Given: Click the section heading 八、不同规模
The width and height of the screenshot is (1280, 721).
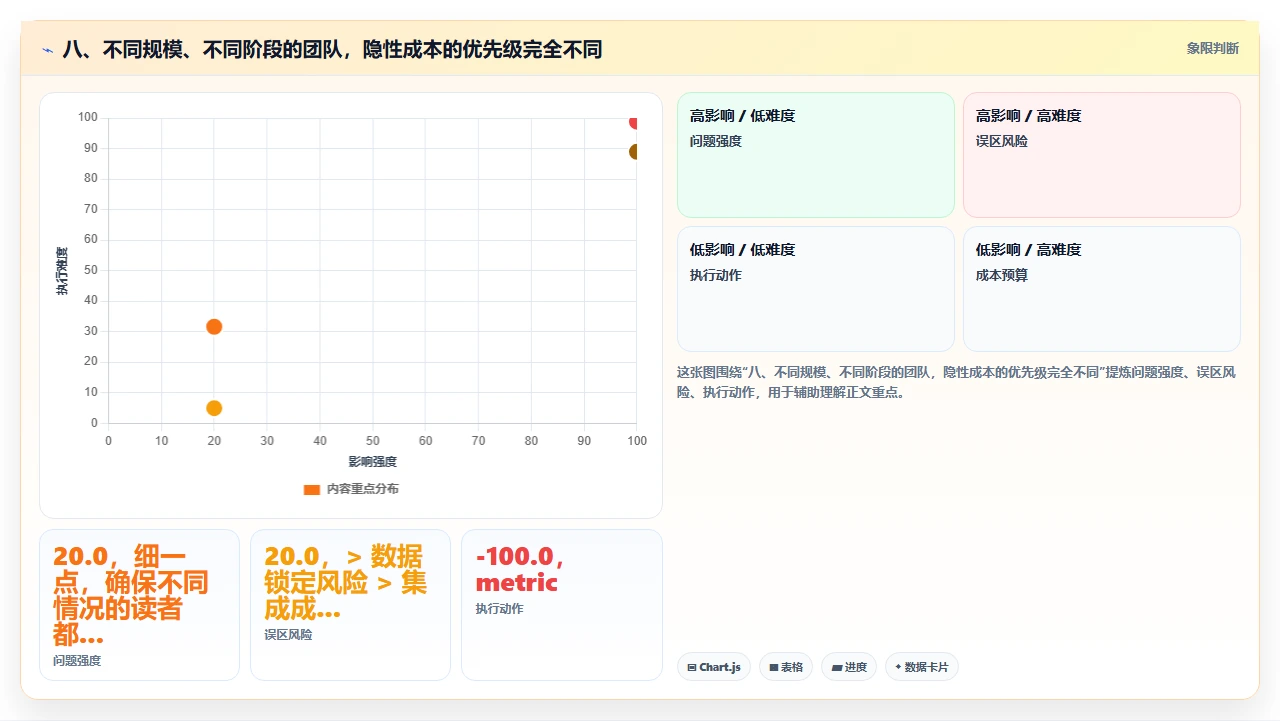Looking at the screenshot, I should (x=332, y=49).
